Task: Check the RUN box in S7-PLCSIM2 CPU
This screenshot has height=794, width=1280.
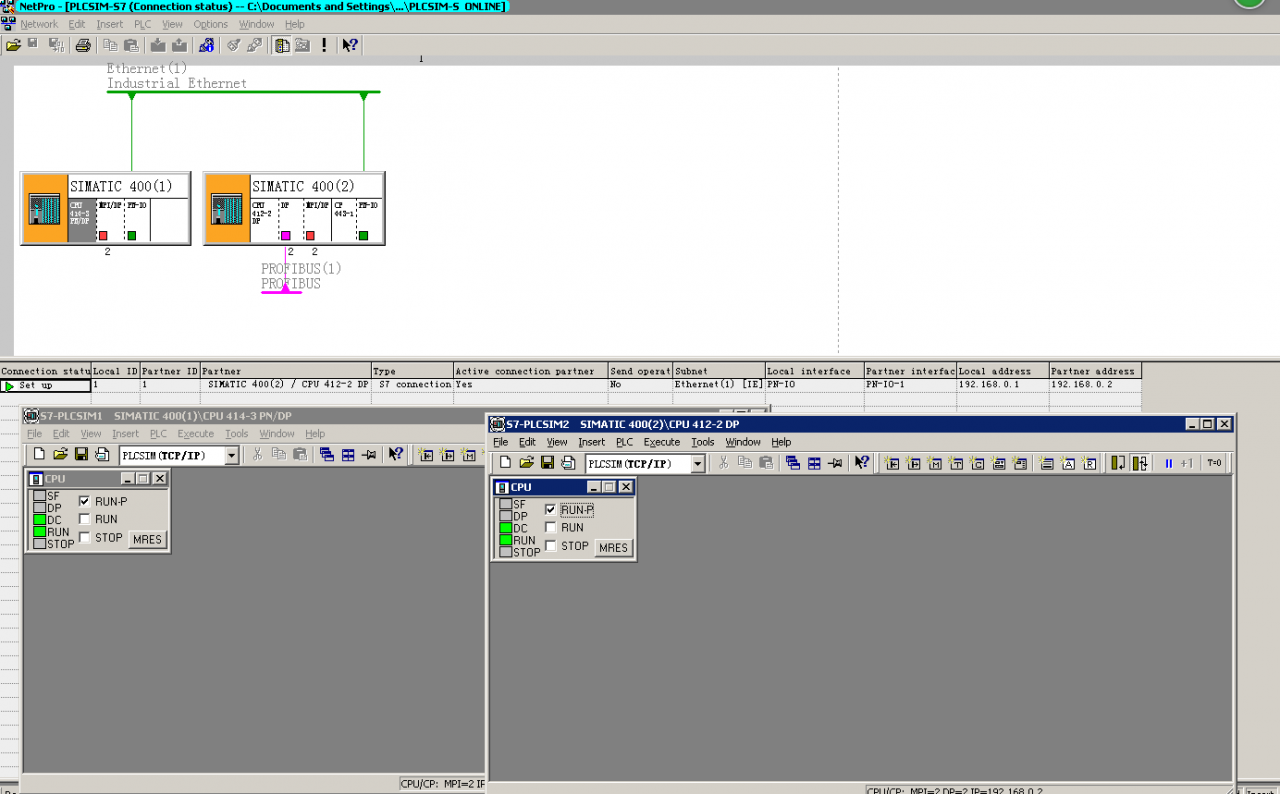Action: click(551, 527)
